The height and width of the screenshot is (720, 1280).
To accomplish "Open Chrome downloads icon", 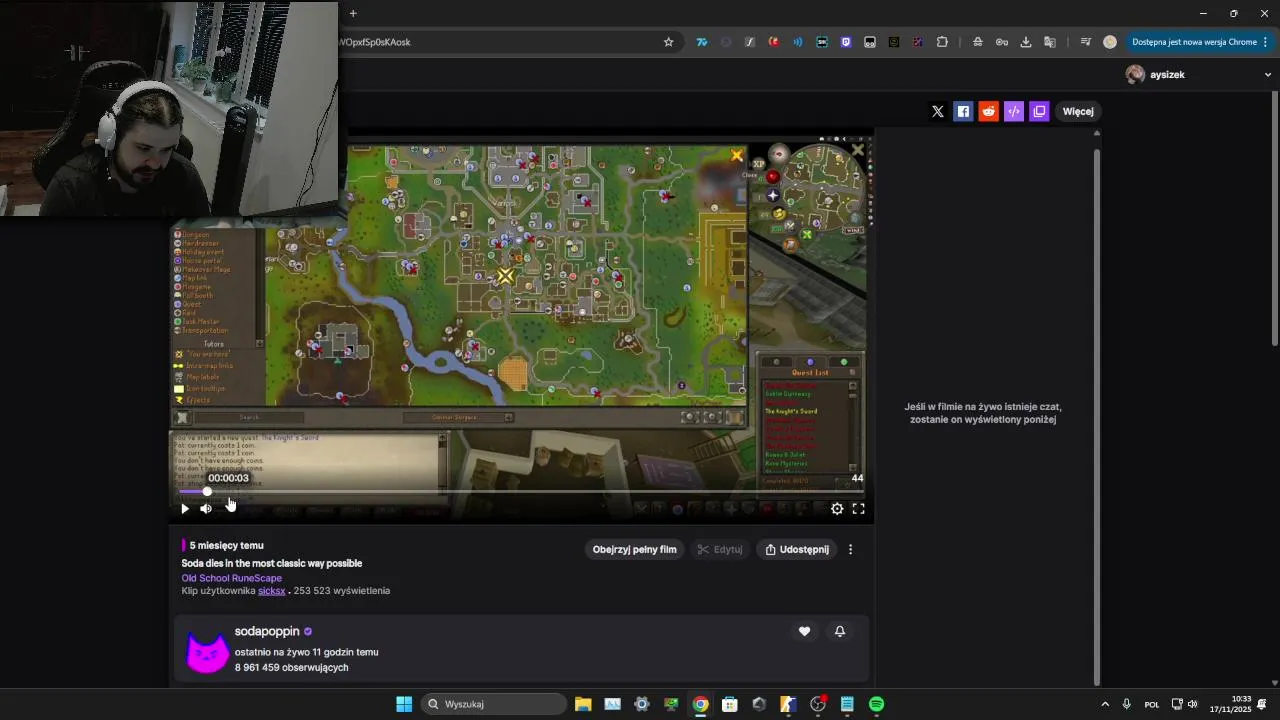I will 1026,42.
